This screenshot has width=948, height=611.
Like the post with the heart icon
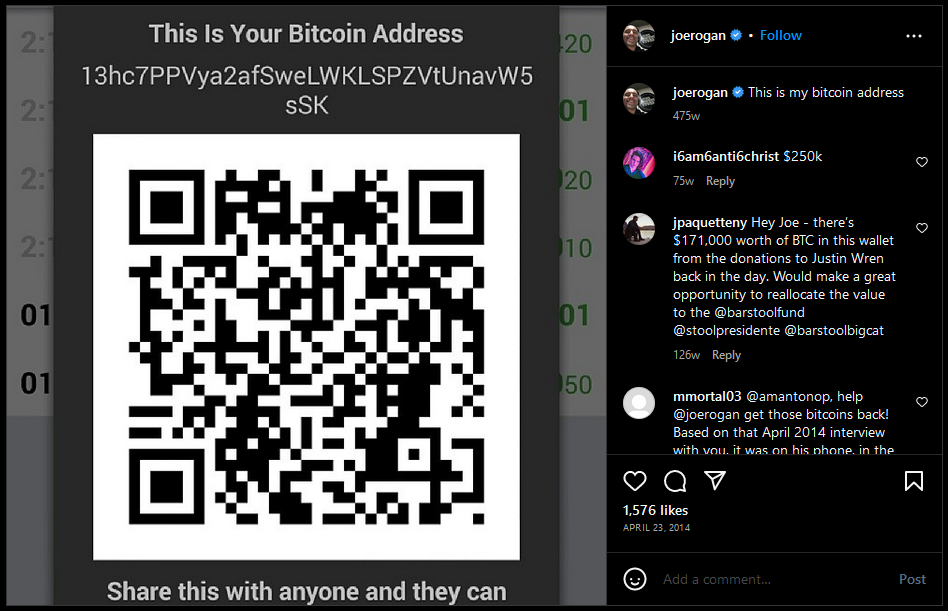[635, 481]
